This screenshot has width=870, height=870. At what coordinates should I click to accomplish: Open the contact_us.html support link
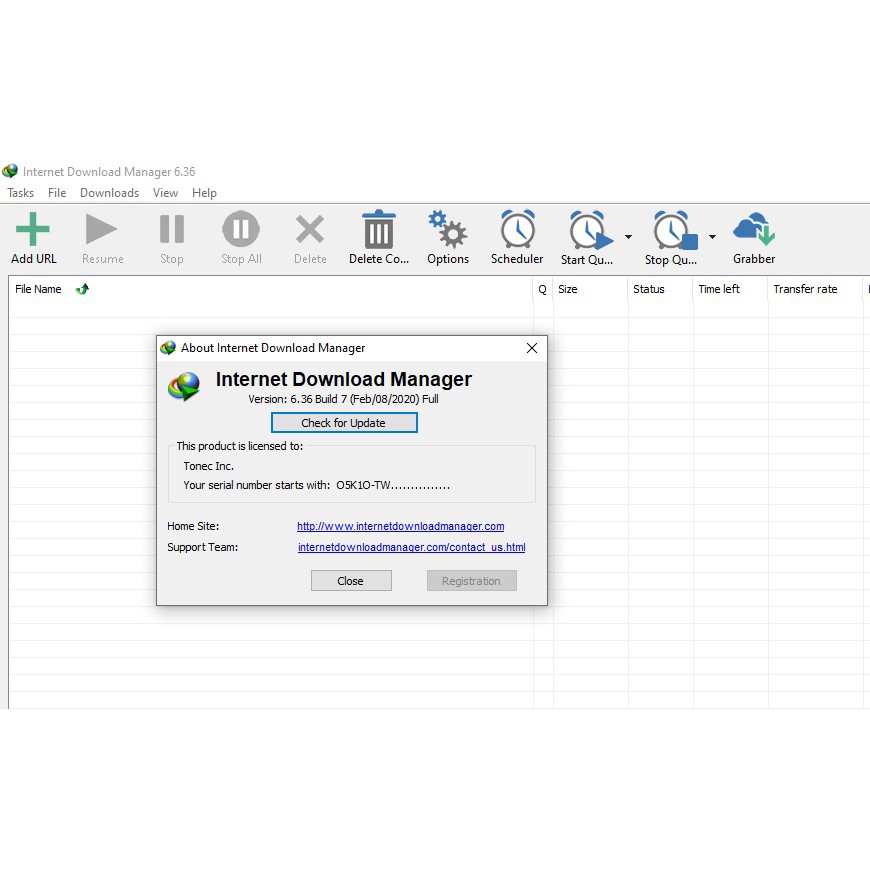tap(411, 547)
